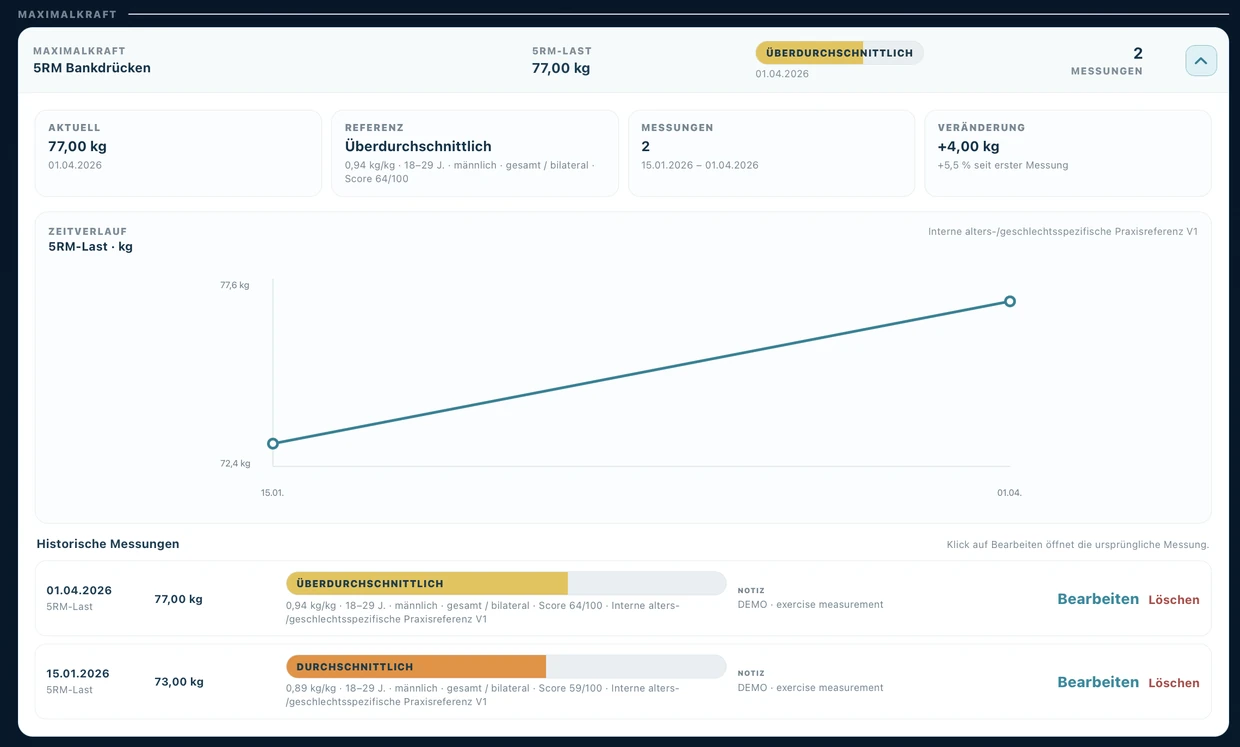Viewport: 1240px width, 747px height.
Task: Click the '15.01.' x-axis label
Action: click(273, 493)
